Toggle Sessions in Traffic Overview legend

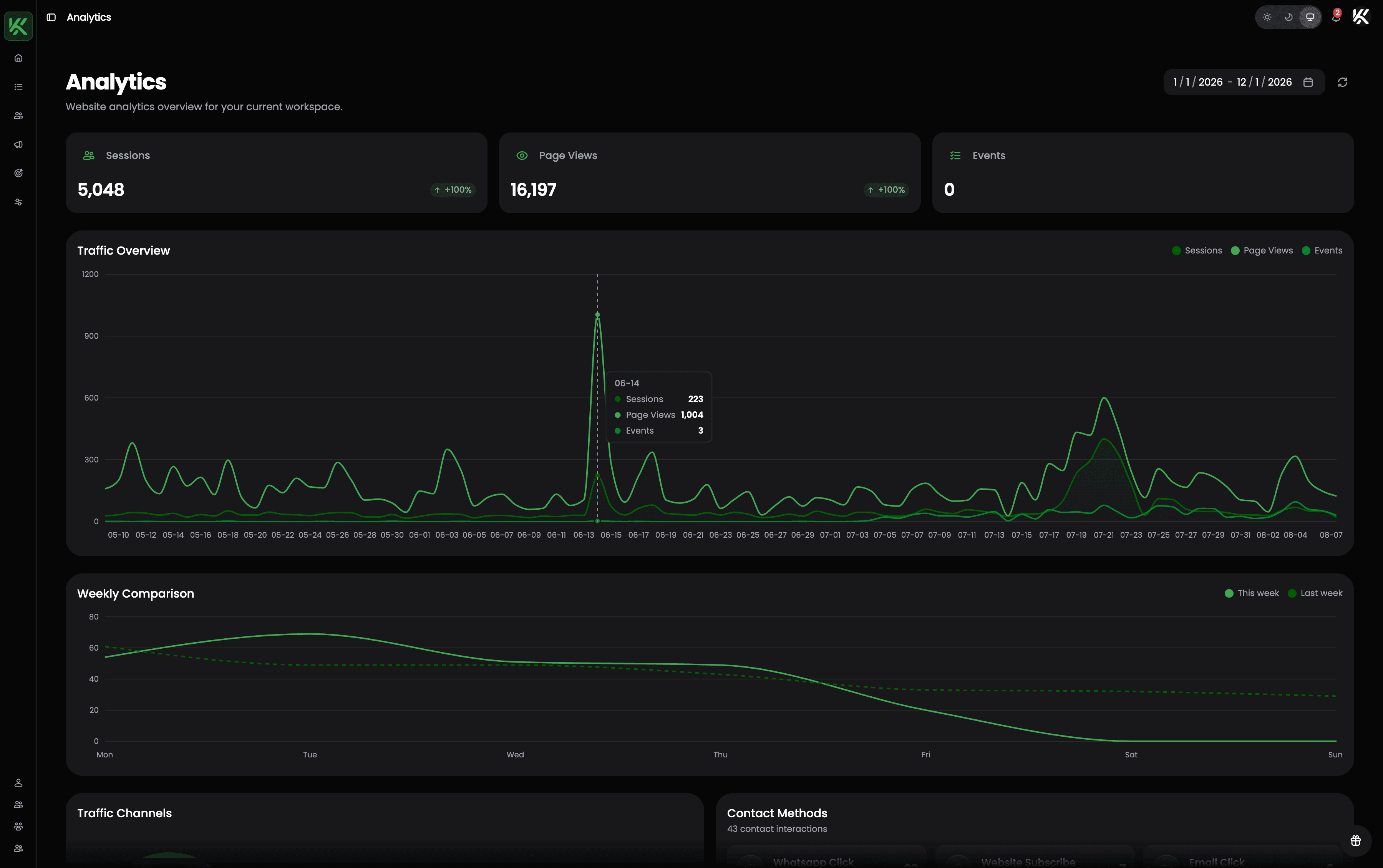tap(1197, 250)
